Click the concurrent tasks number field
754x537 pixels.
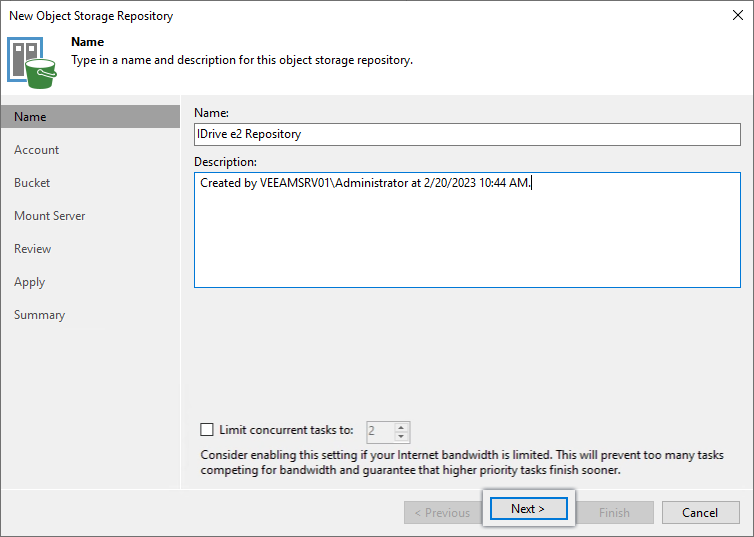(380, 431)
